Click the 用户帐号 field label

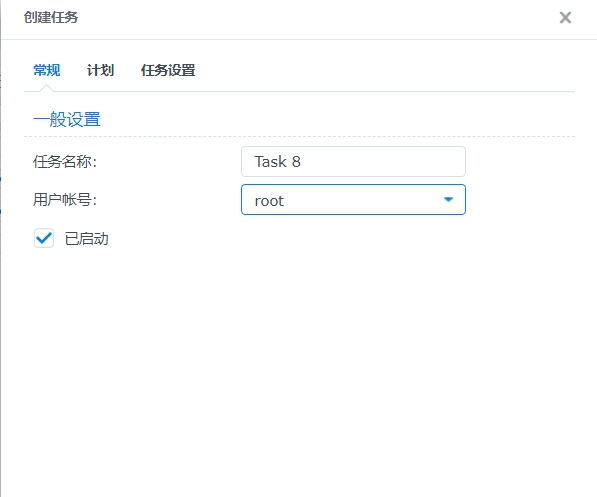(65, 200)
